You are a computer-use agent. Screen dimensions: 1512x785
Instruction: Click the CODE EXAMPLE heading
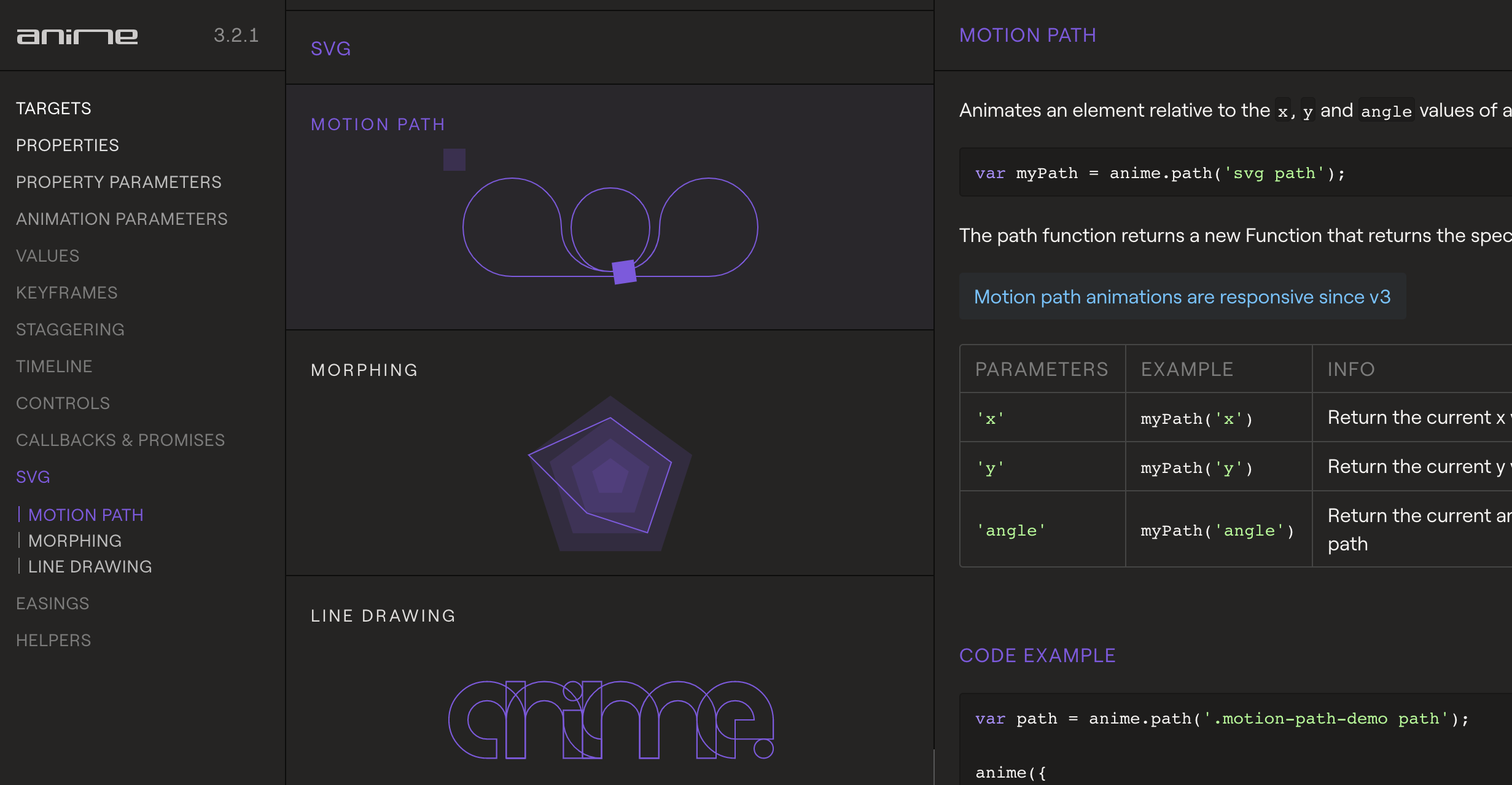point(1037,655)
